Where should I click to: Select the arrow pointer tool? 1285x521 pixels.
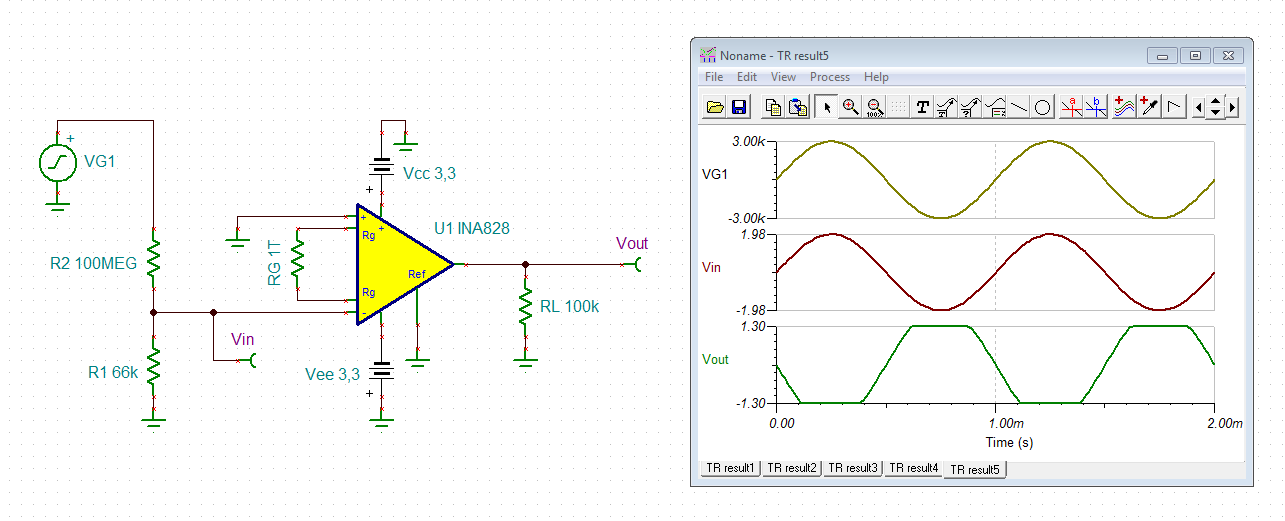(826, 106)
